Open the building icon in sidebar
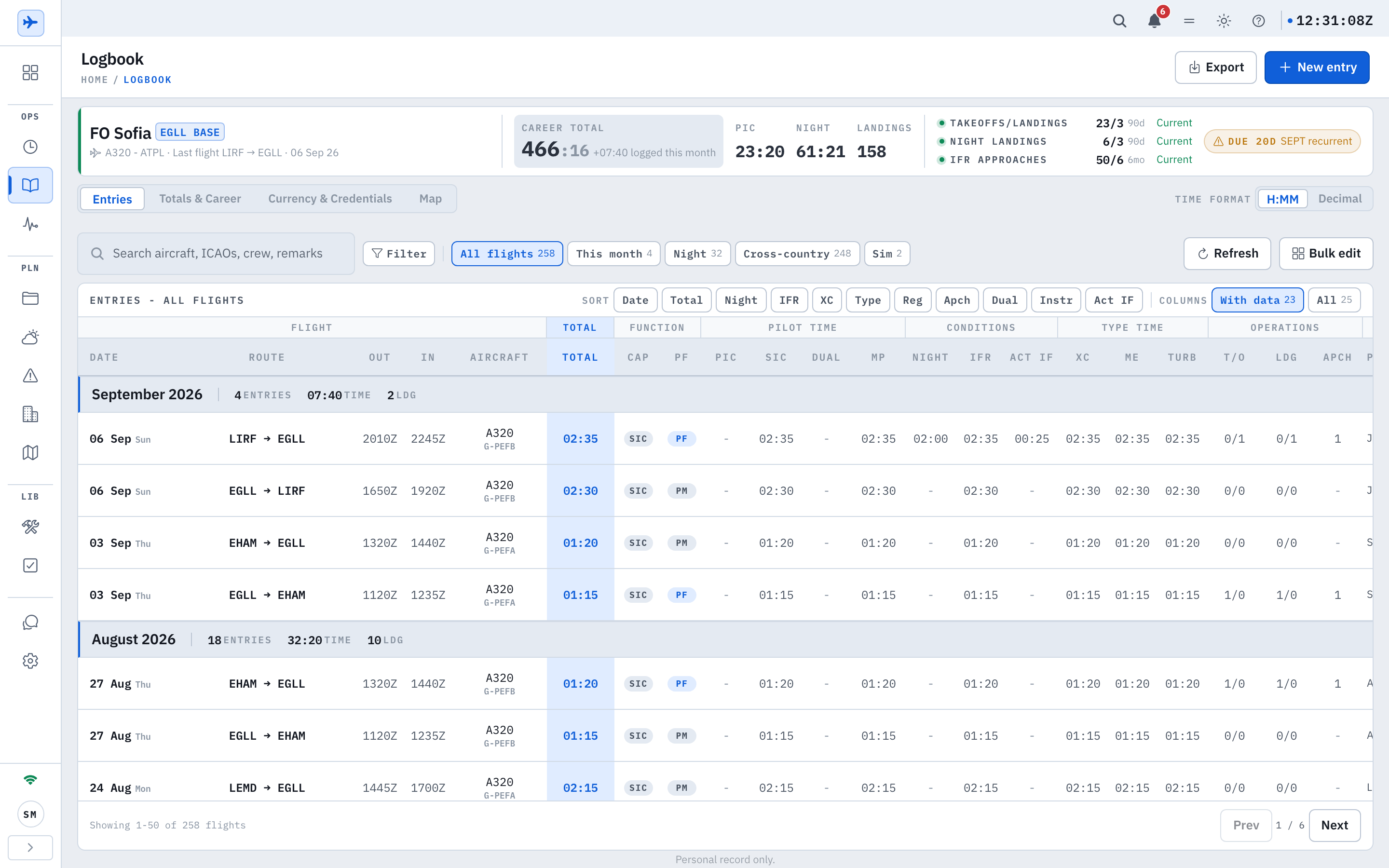This screenshot has height=868, width=1389. tap(30, 414)
